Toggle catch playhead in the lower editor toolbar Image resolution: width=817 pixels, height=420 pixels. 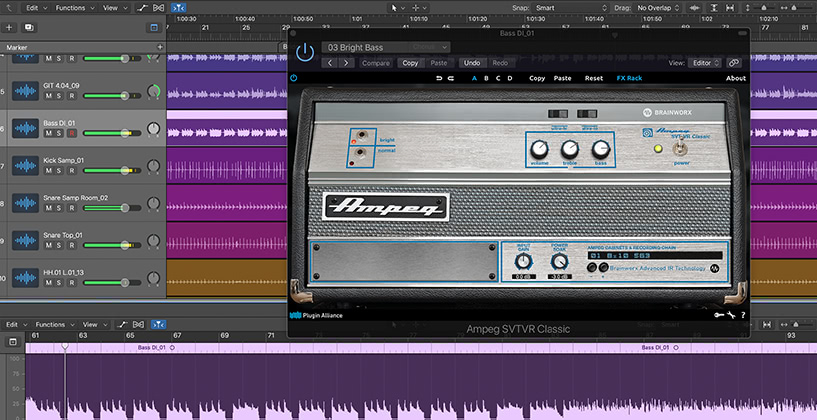pos(158,325)
